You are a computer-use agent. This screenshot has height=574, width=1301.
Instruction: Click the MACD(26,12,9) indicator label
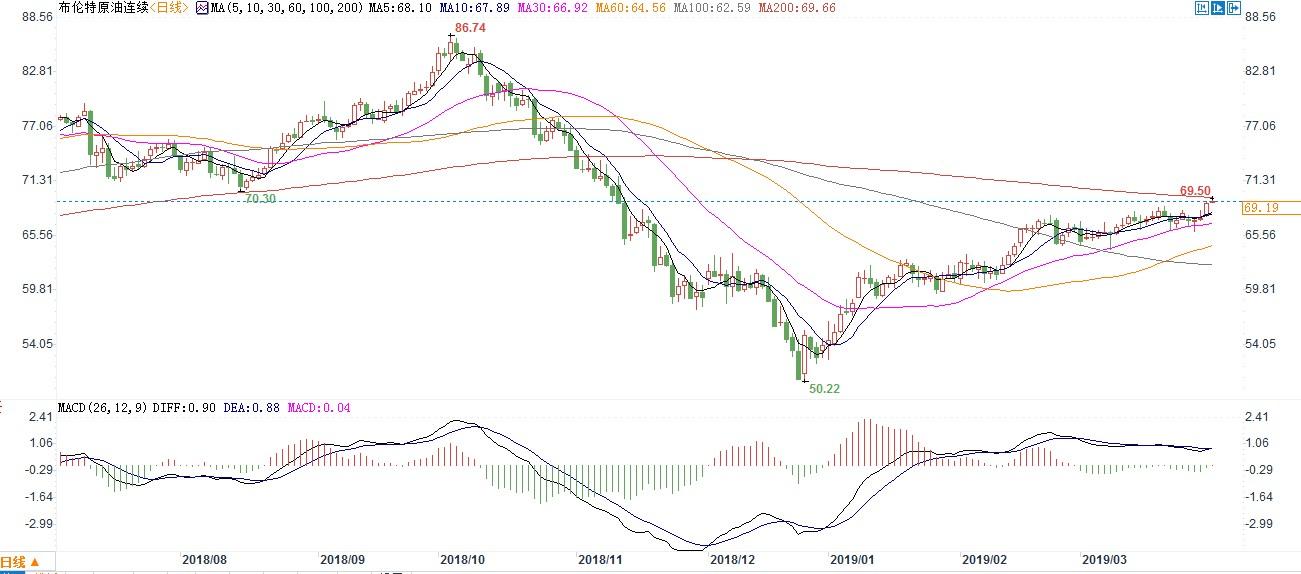tap(100, 408)
